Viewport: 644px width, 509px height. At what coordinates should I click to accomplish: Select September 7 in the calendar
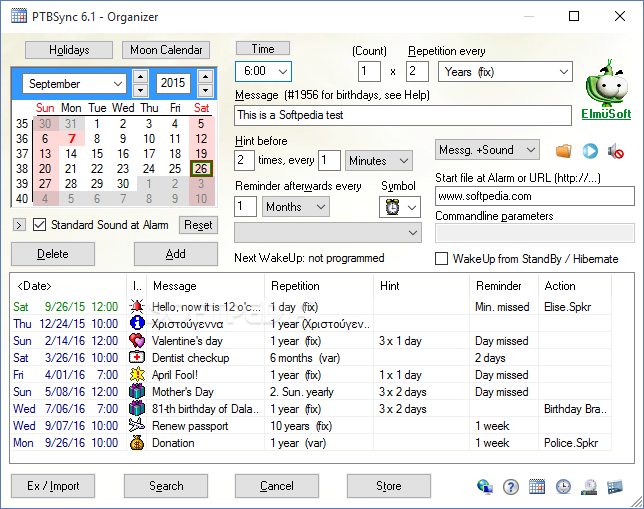click(71, 138)
